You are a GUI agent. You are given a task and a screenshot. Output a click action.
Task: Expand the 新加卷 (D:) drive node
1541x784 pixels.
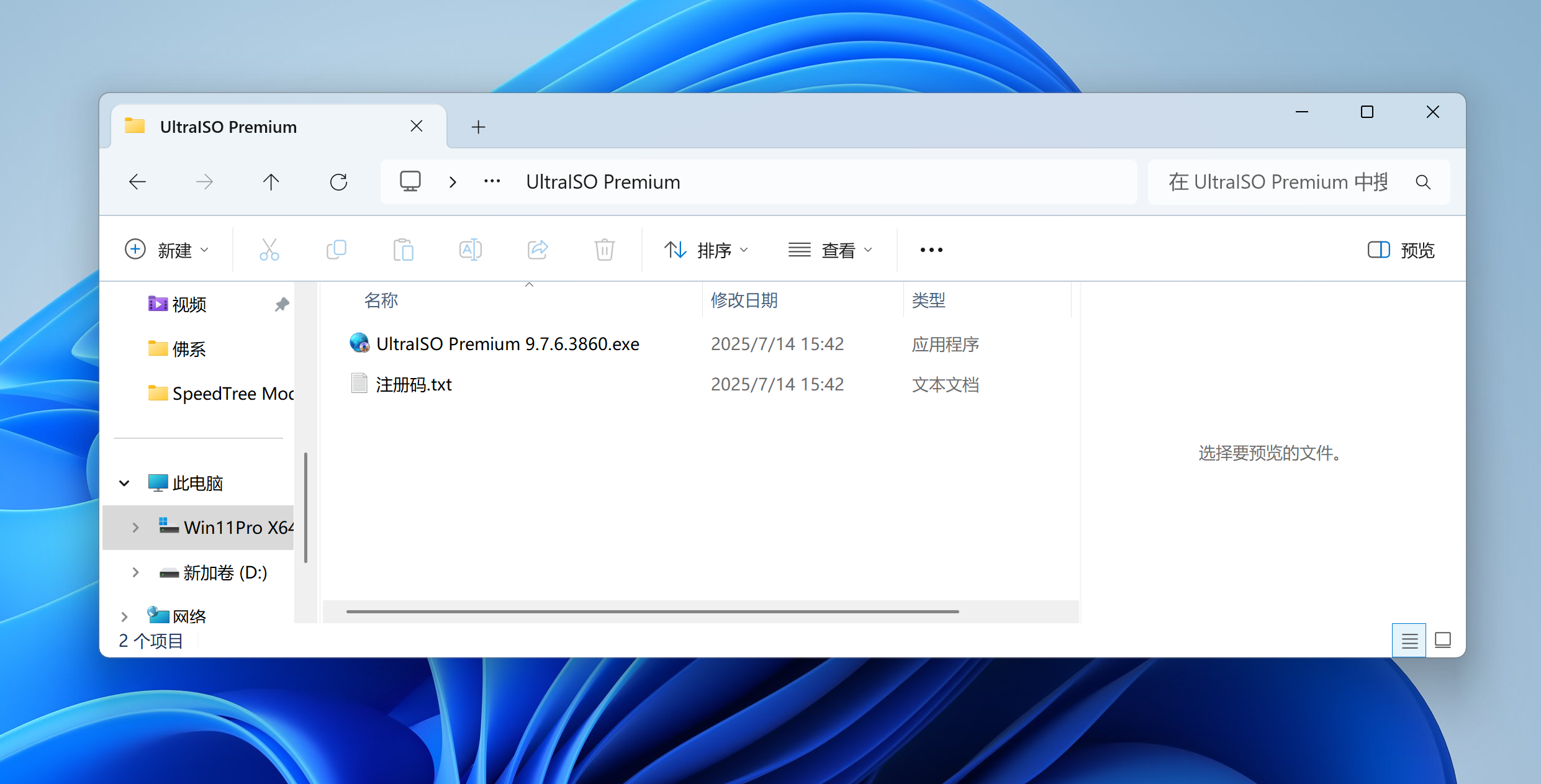pos(135,572)
